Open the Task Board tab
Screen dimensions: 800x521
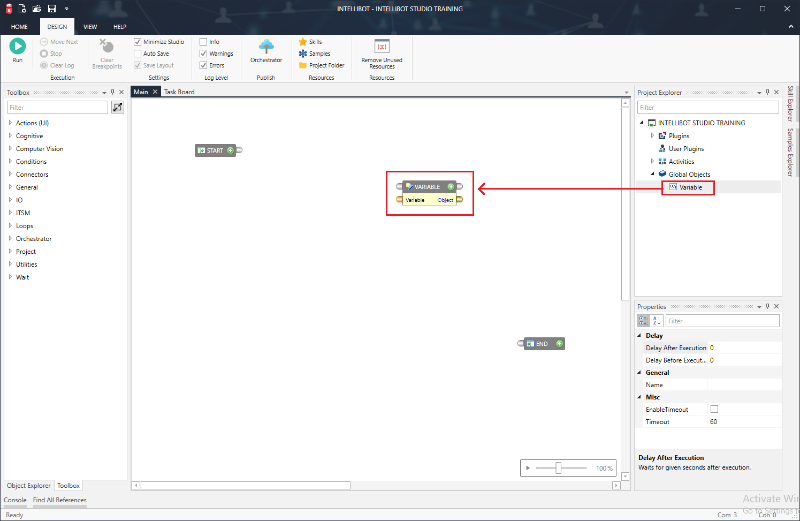[179, 92]
